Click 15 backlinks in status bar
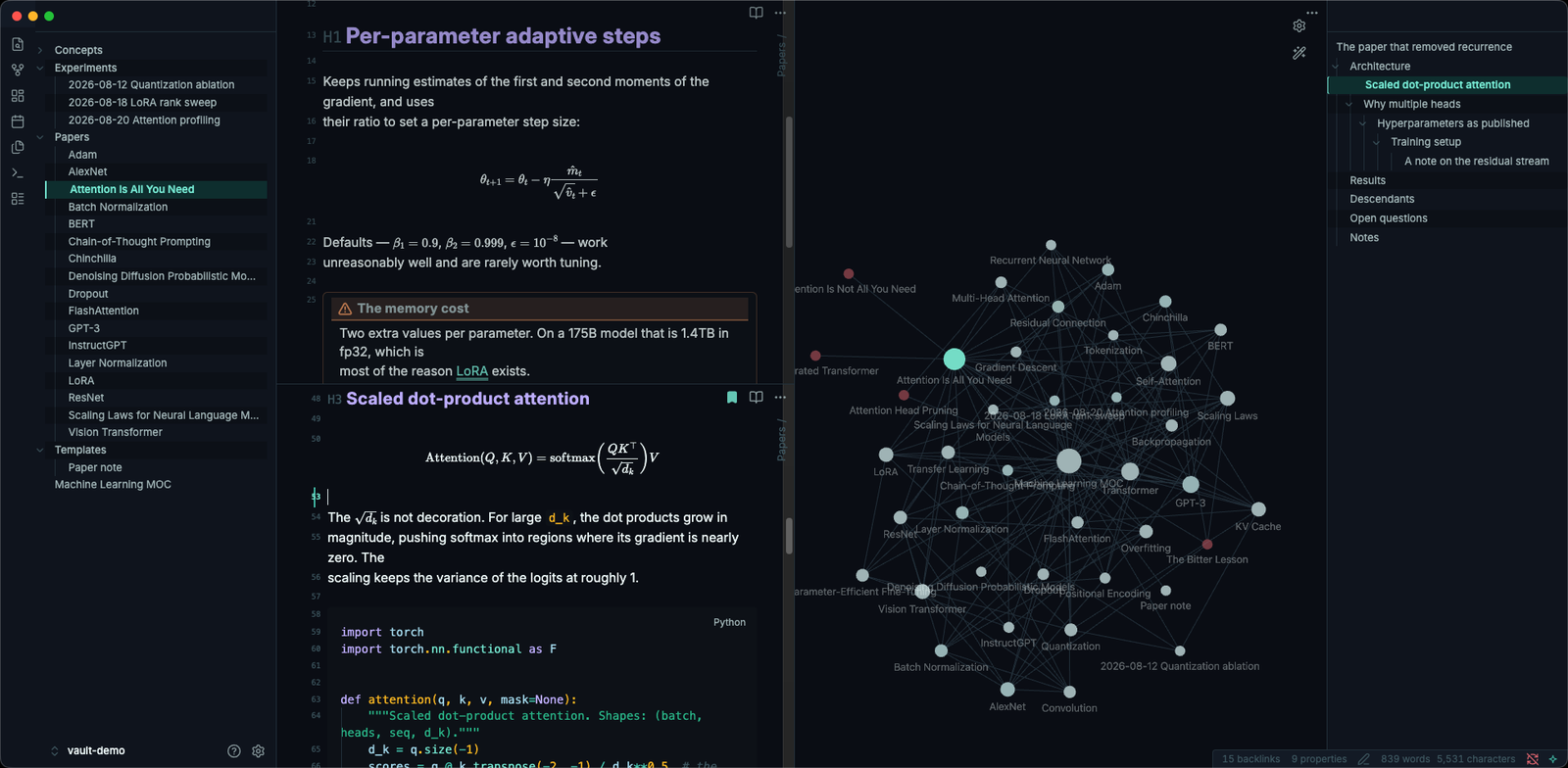The image size is (1568, 768). [1250, 759]
